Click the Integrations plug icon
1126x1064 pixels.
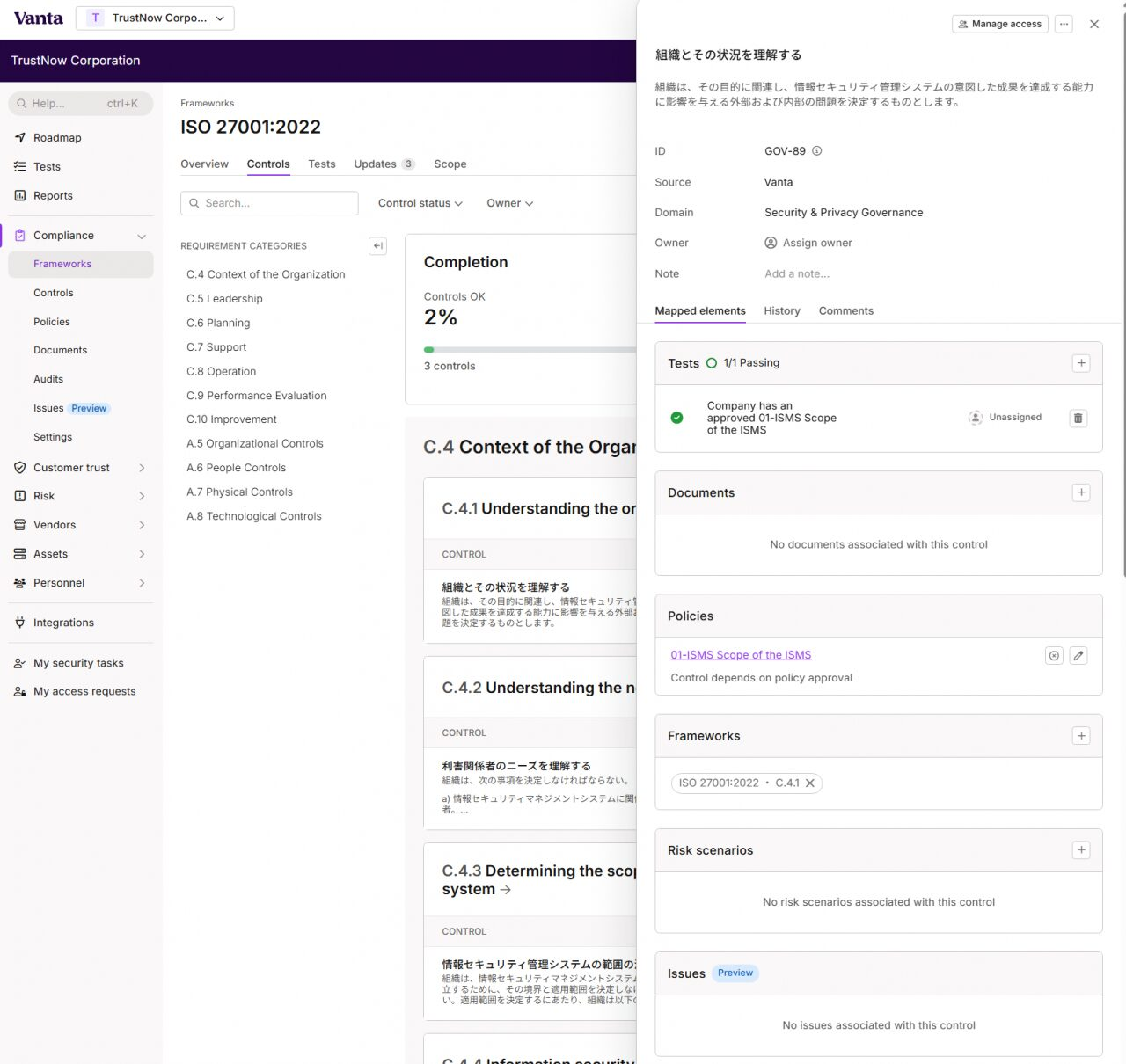(20, 623)
